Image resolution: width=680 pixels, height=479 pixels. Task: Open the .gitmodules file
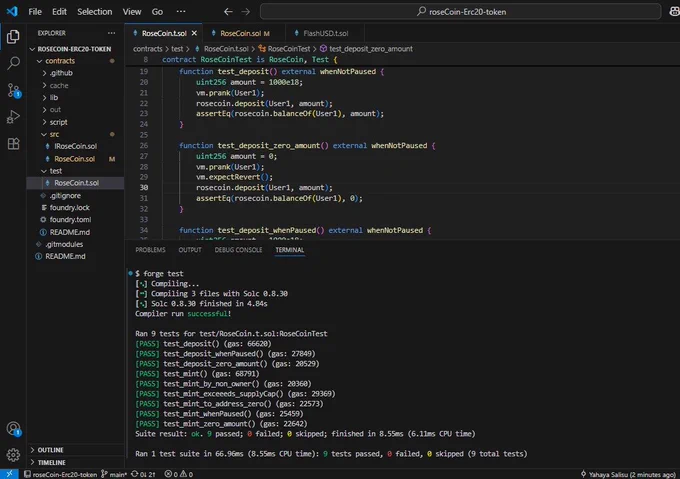[75, 244]
